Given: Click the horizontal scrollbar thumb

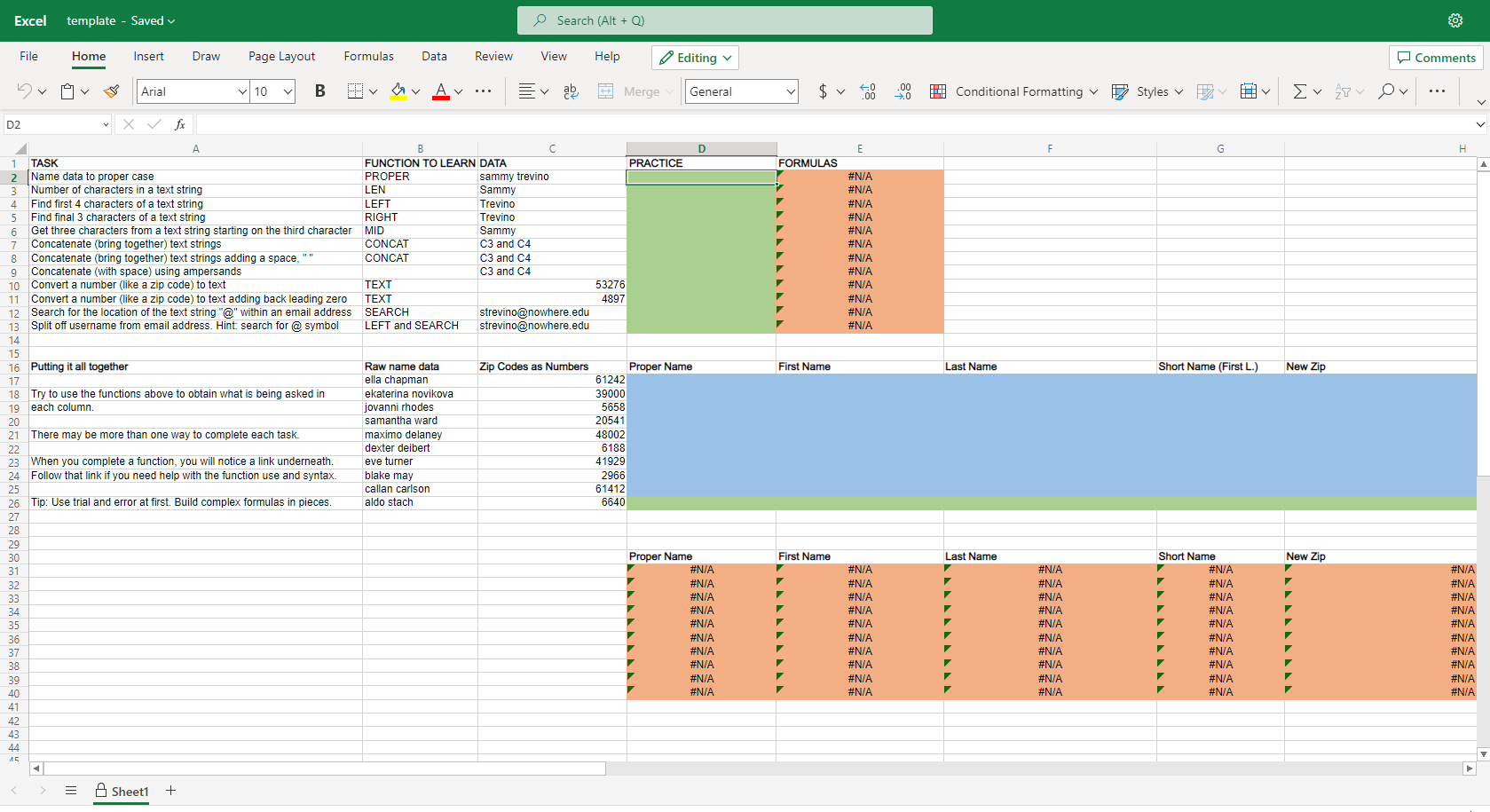Looking at the screenshot, I should pos(325,769).
